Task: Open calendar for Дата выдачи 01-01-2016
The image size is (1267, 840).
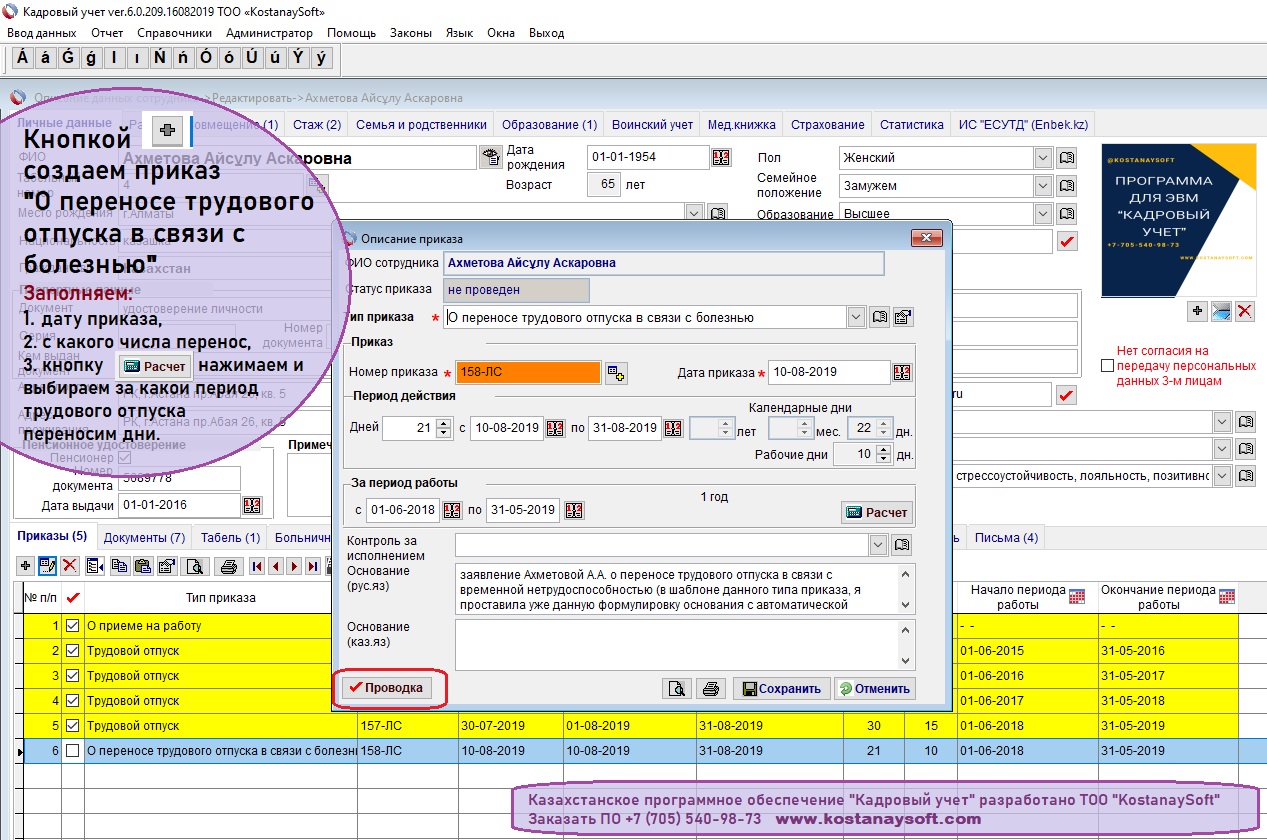Action: coord(252,505)
